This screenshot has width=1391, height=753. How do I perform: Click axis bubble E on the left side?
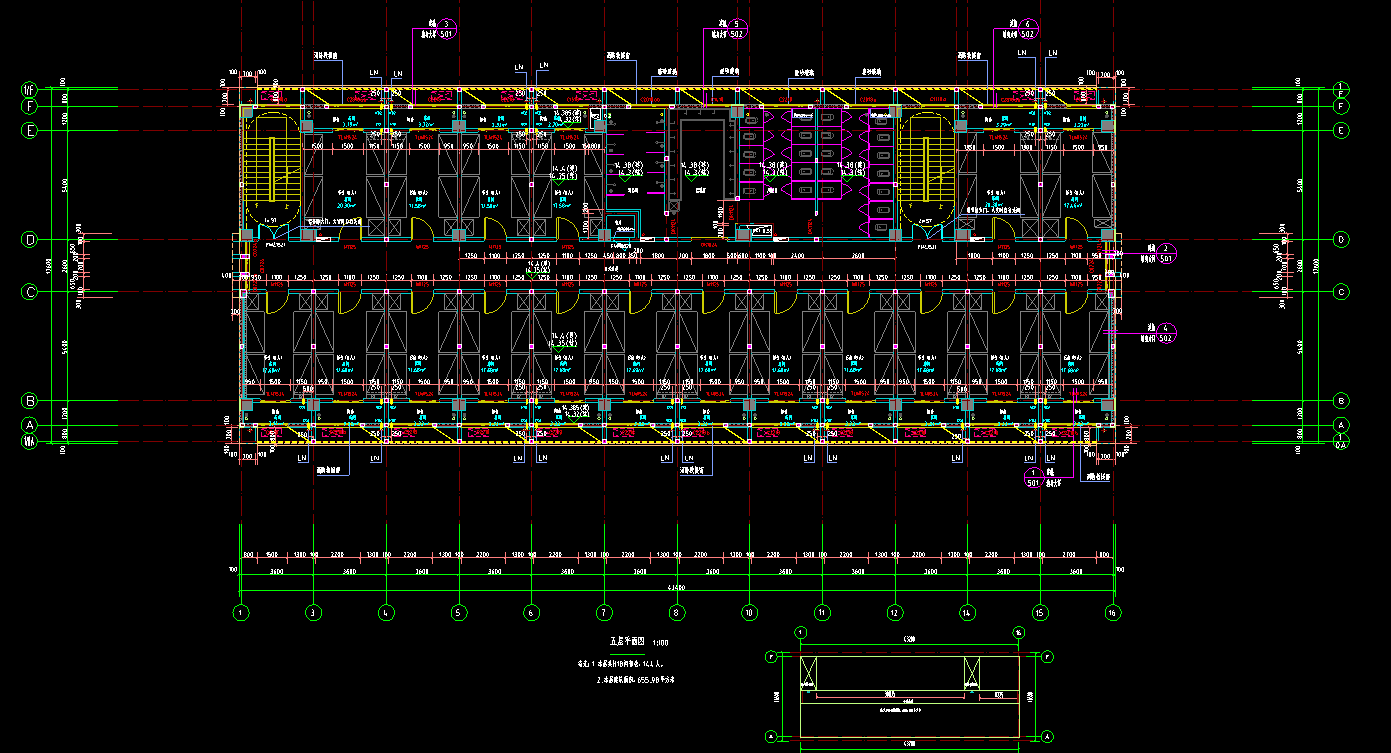[x=30, y=130]
